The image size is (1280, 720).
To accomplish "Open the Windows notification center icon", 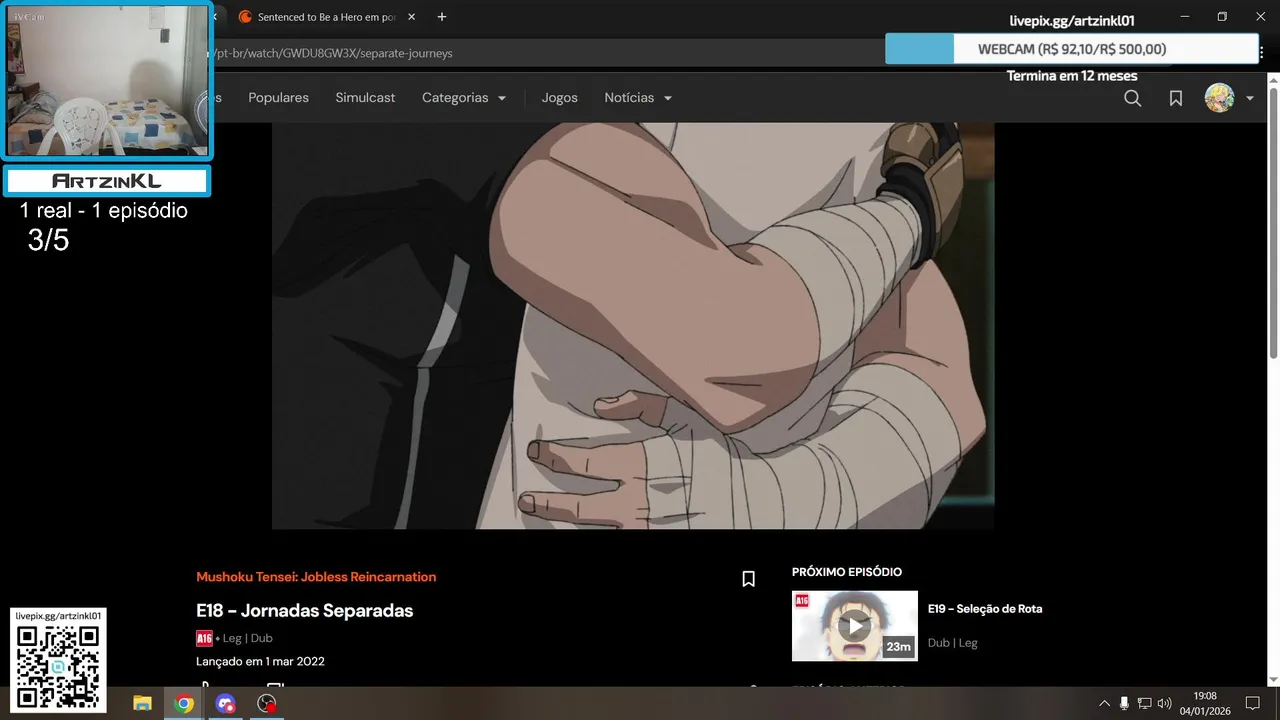I will [1252, 704].
